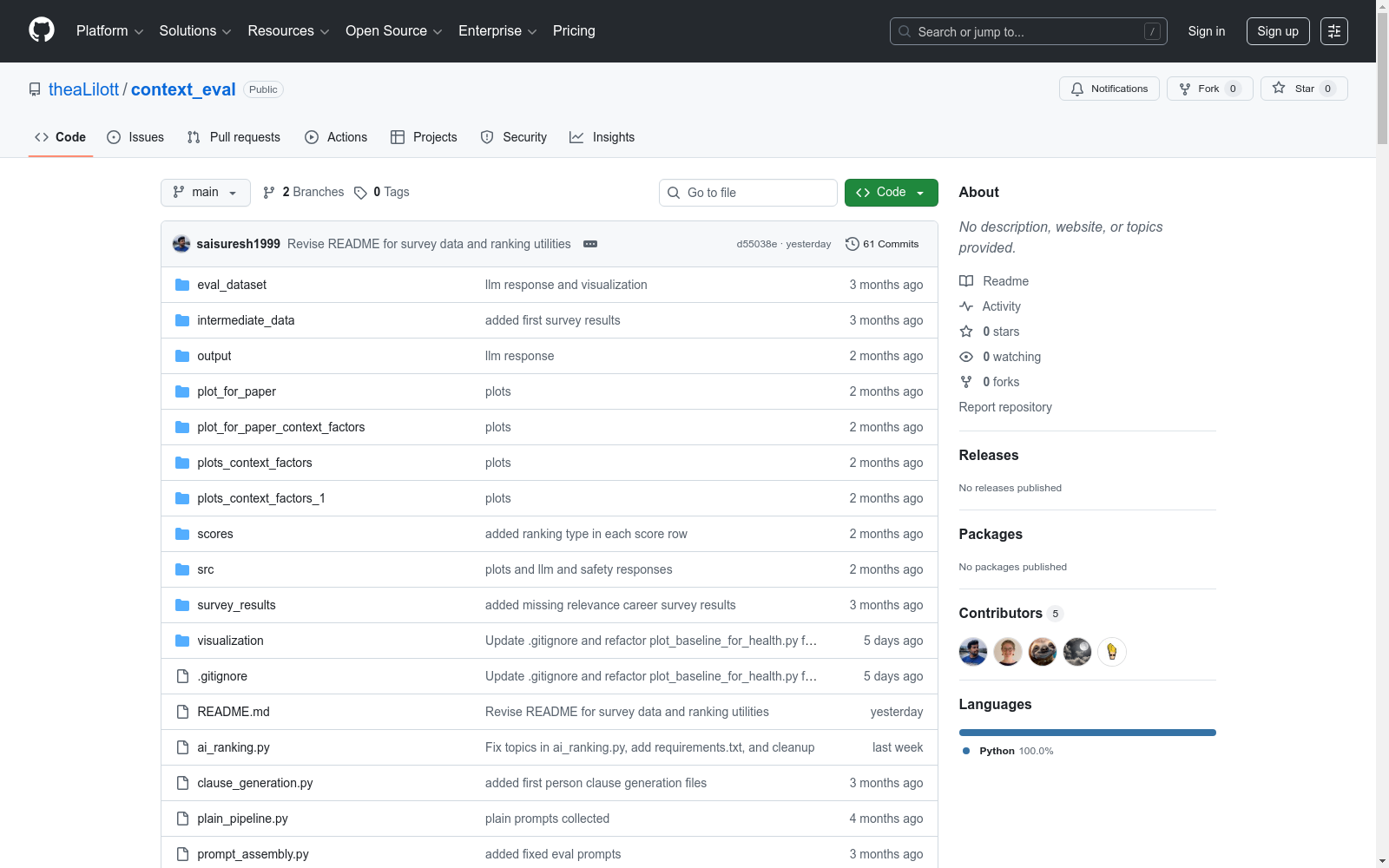Fork this repository

1210,89
